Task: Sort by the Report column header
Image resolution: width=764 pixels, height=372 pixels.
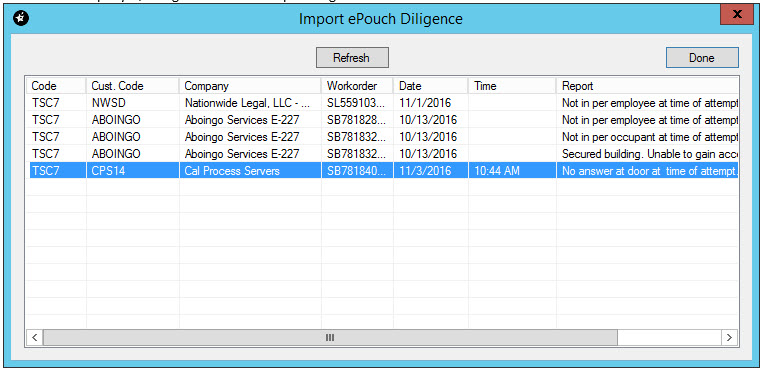Action: point(648,86)
